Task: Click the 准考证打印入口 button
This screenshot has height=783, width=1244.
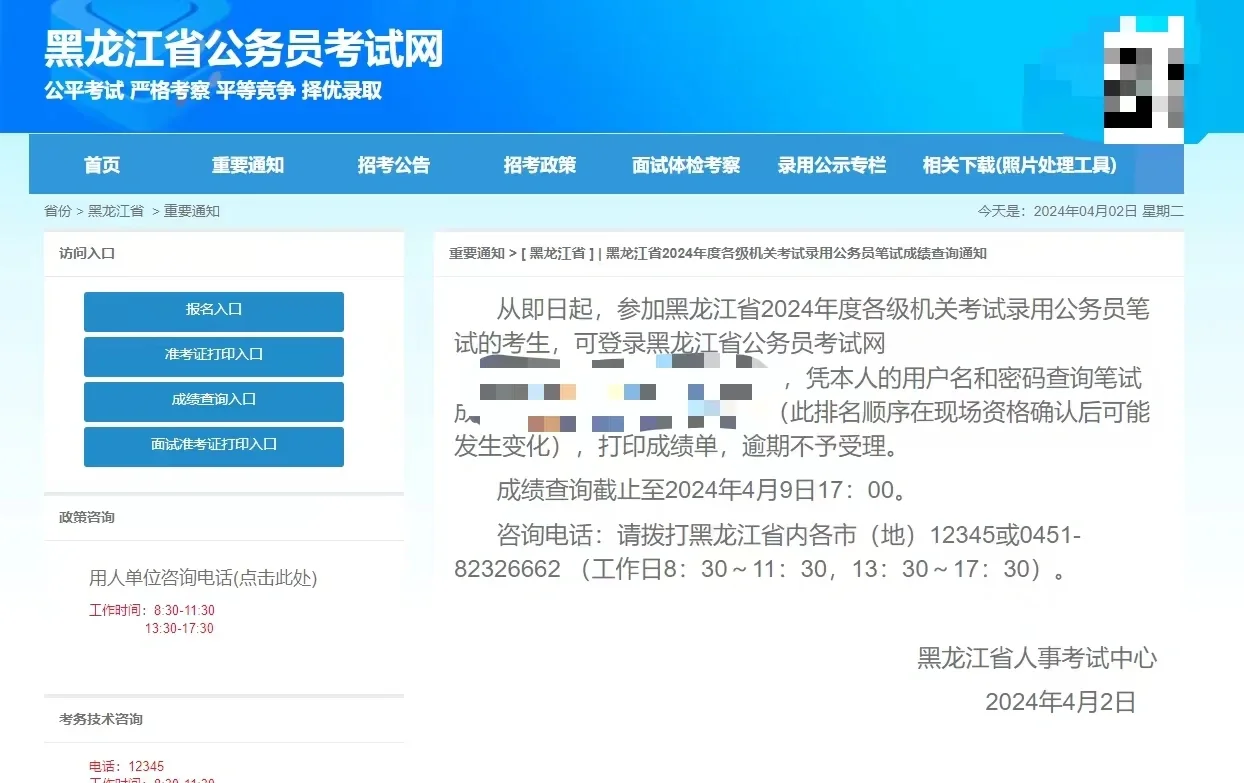Action: click(213, 356)
